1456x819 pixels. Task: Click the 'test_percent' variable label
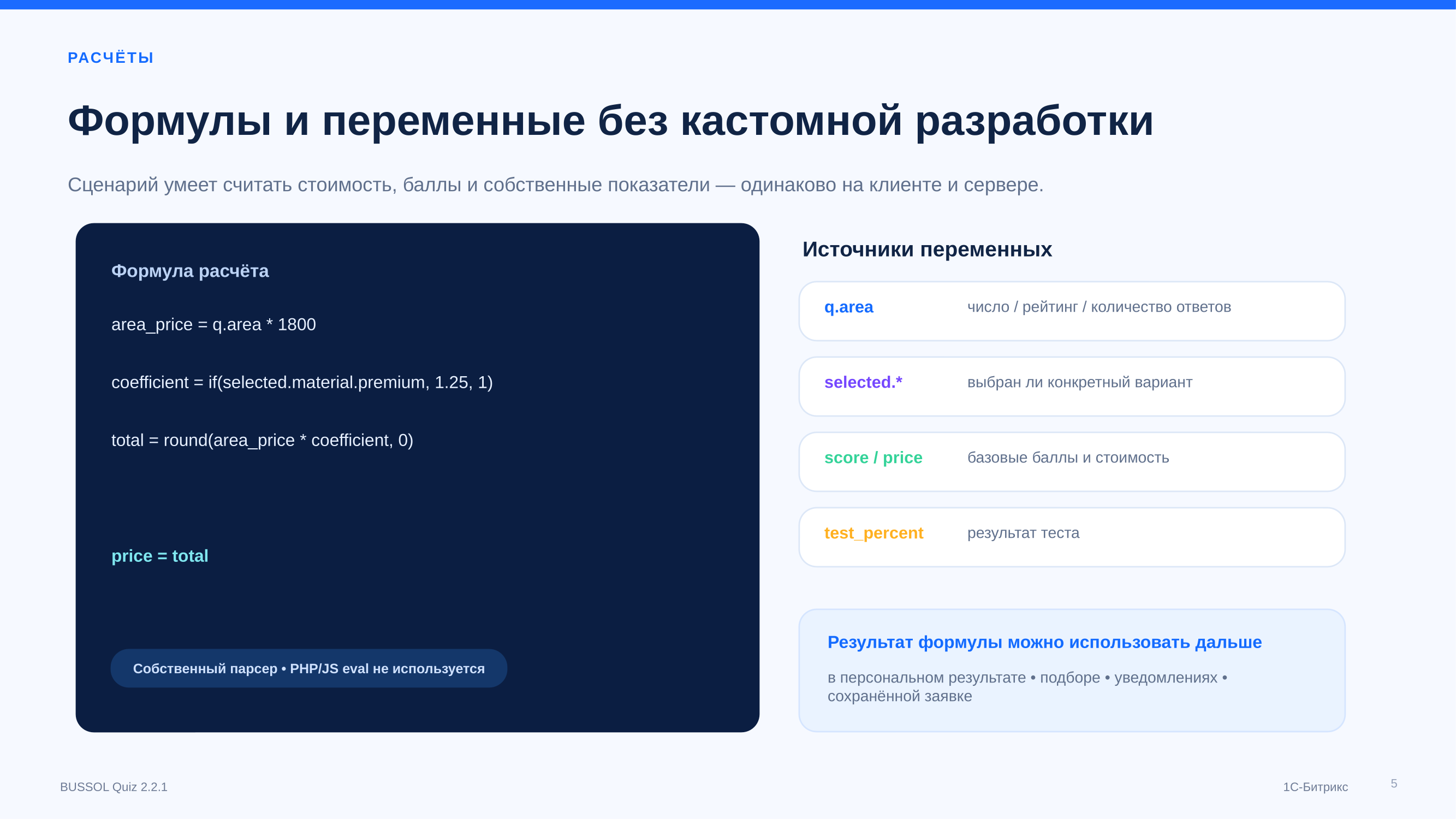(x=874, y=533)
